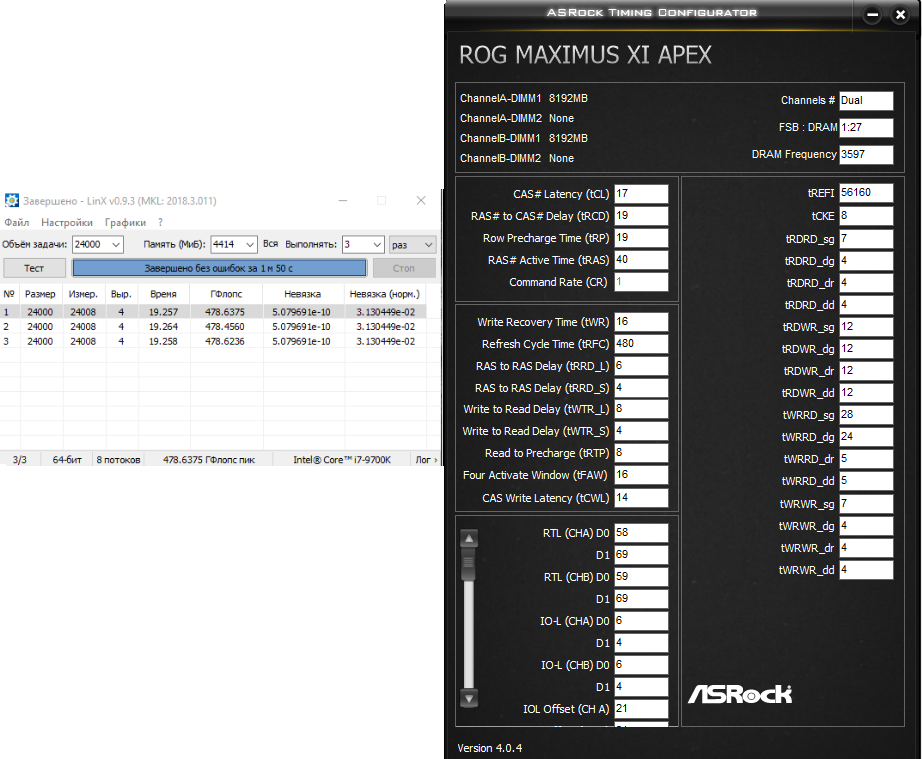Click the tRCD value field
Screen dimensions: 922x759
click(641, 216)
